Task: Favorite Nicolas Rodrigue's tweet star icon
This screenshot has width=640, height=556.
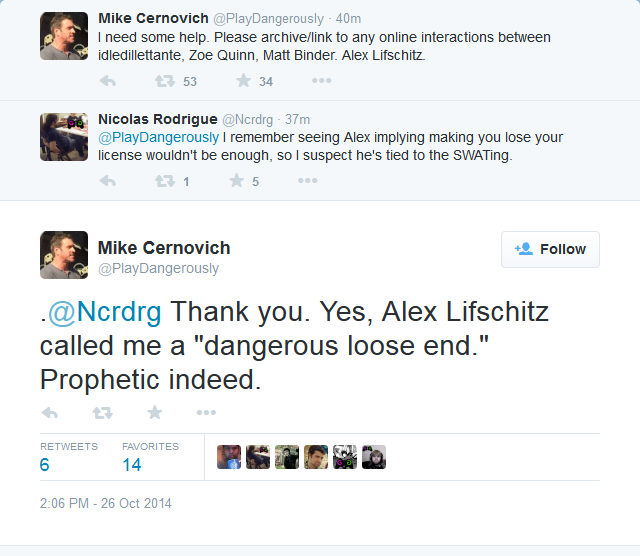Action: pyautogui.click(x=236, y=180)
